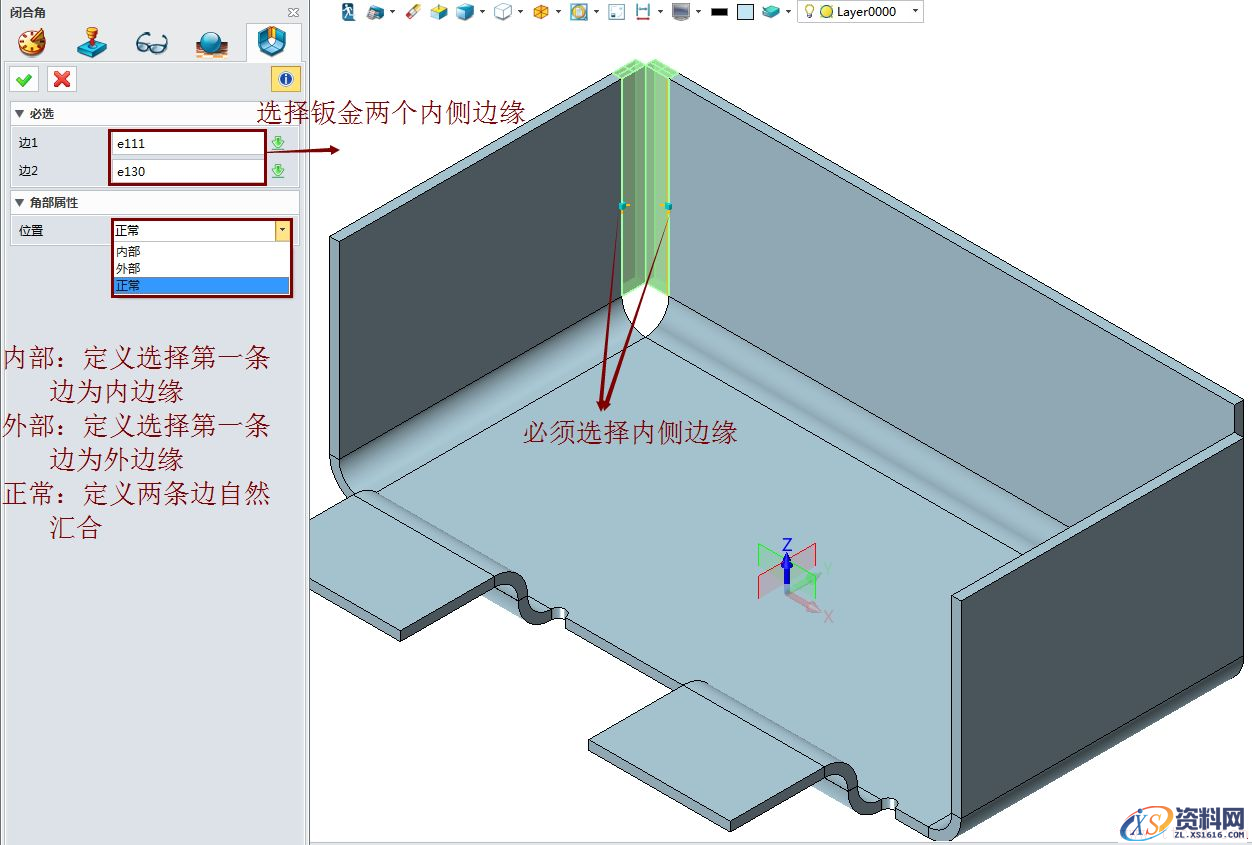Click the glasses visualization tab icon
The width and height of the screenshot is (1252, 845).
[151, 42]
